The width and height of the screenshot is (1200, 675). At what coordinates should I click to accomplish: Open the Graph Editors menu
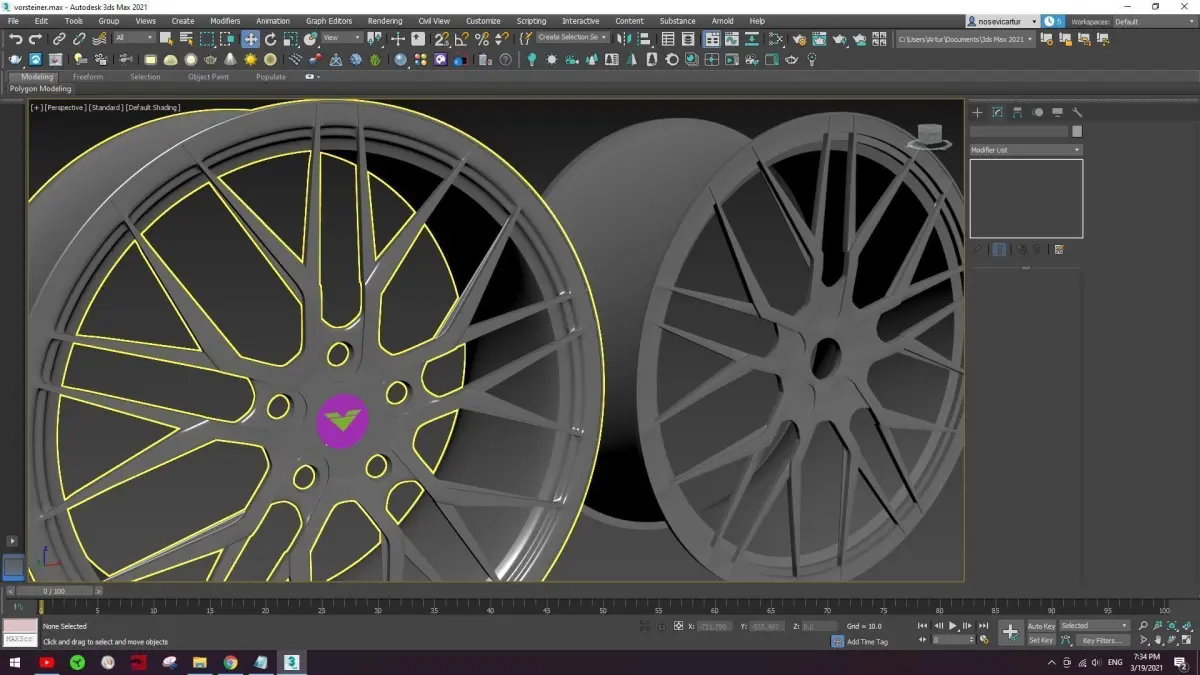329,21
